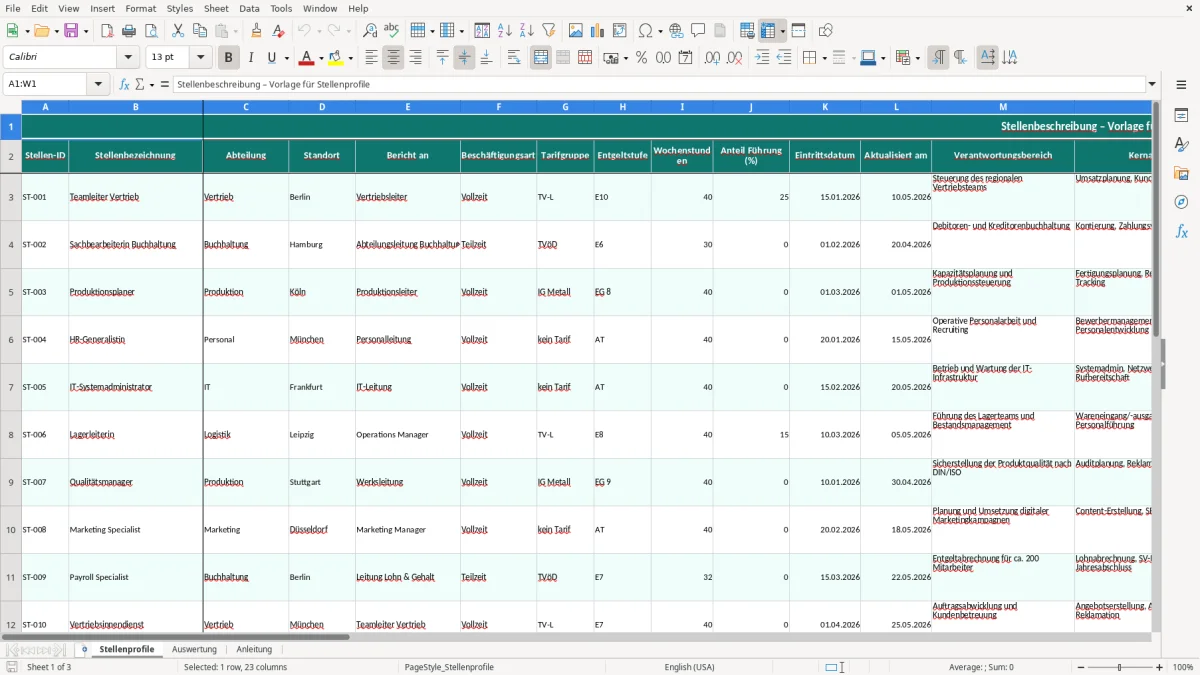Click PageStyle_Stellenprofile in the status bar
This screenshot has width=1200, height=675.
[x=449, y=667]
